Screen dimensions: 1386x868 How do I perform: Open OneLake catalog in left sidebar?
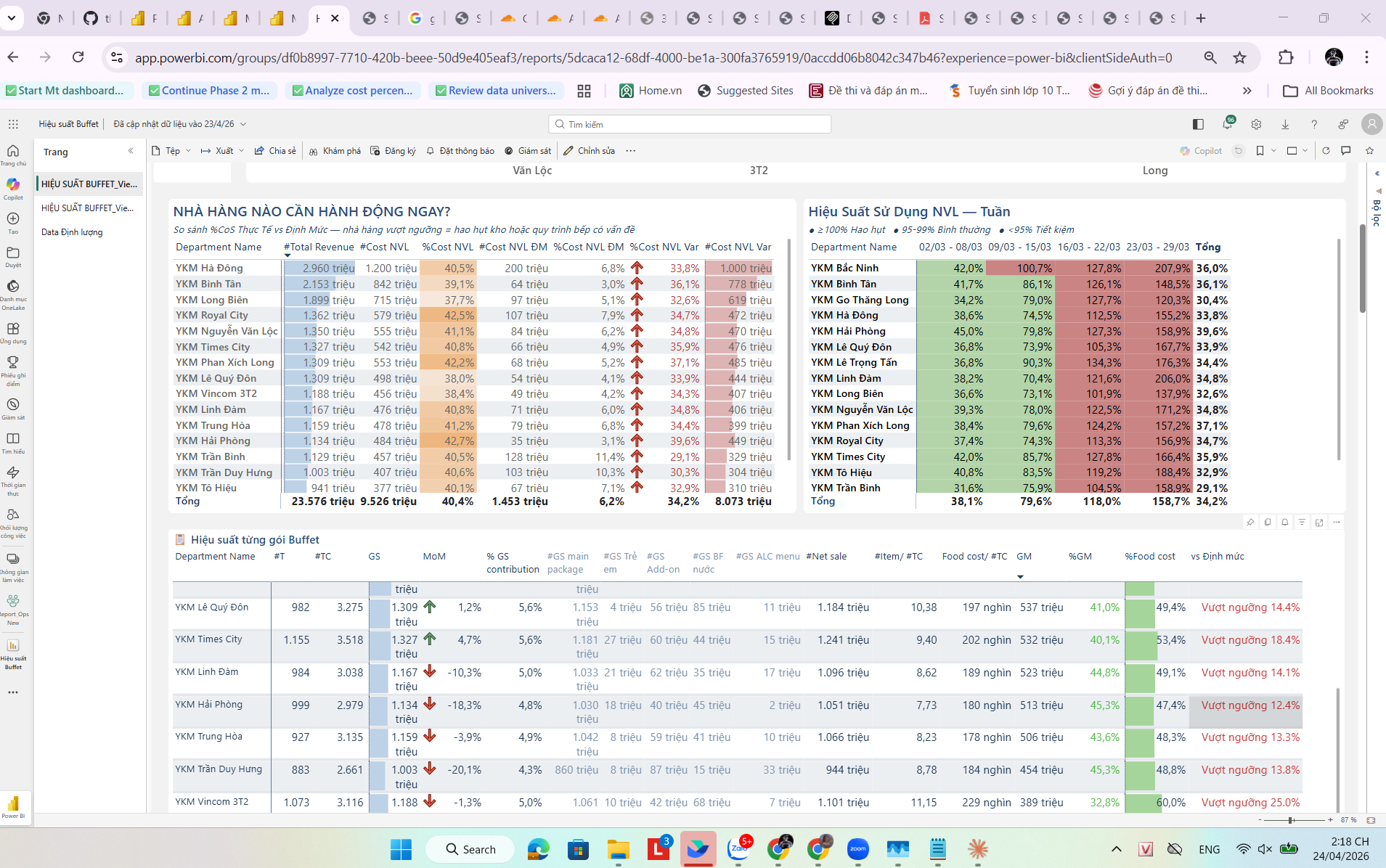click(x=13, y=291)
